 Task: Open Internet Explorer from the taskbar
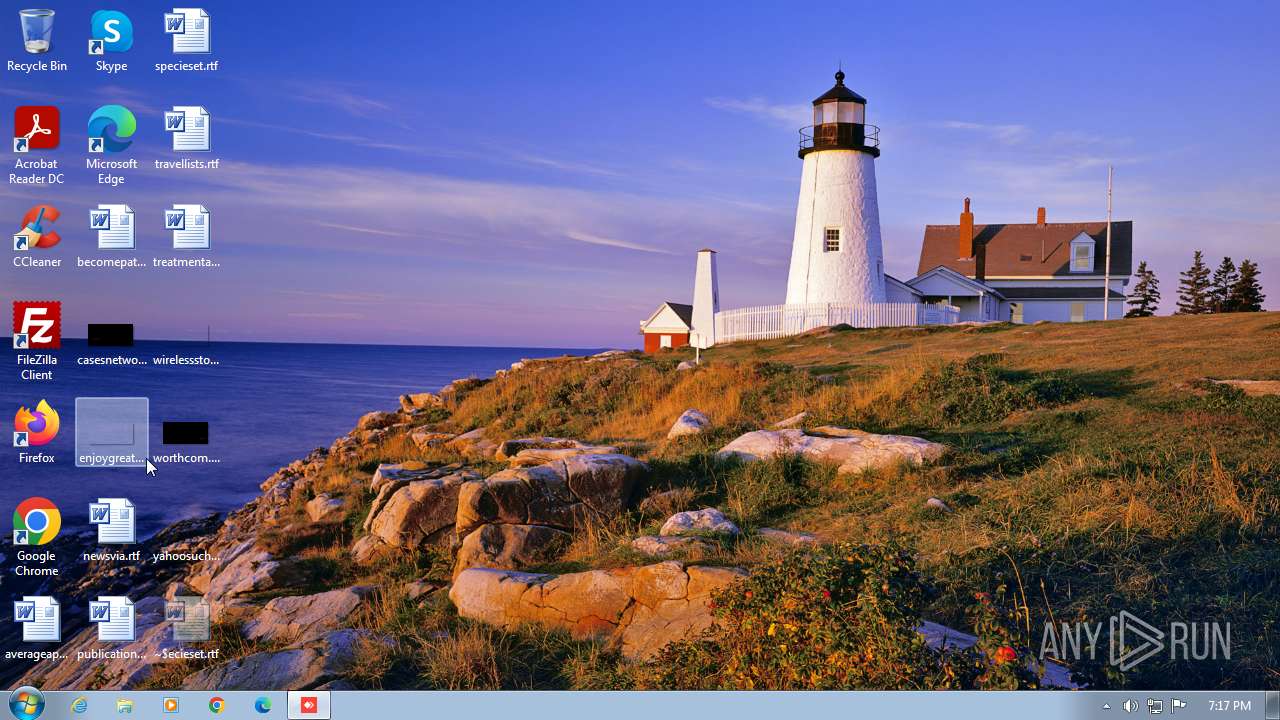(79, 705)
